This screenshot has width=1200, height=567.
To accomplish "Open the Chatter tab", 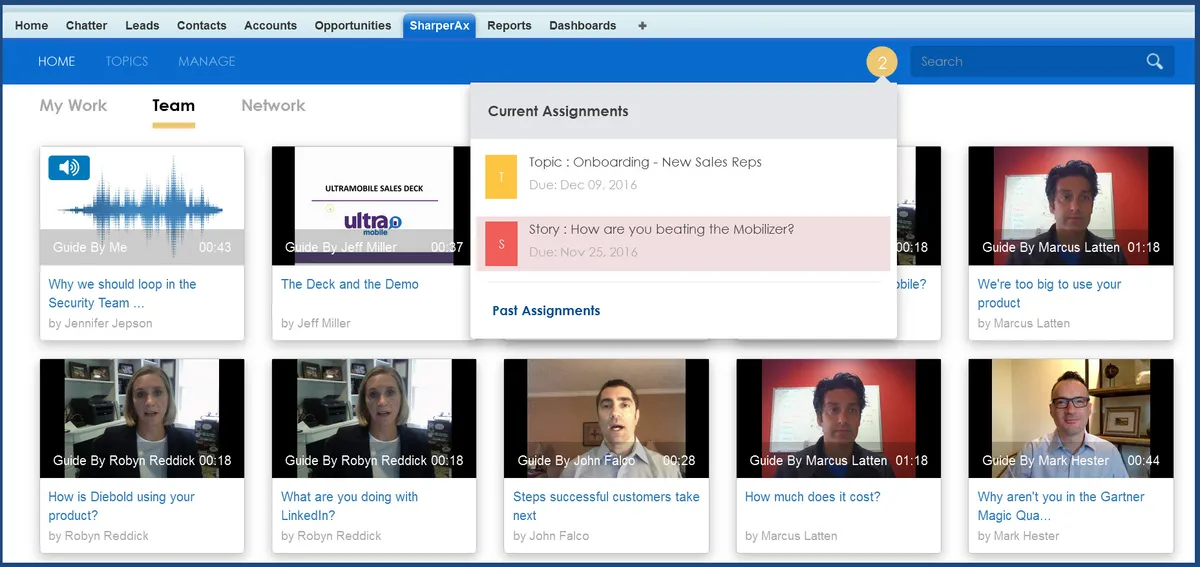I will click(x=87, y=26).
